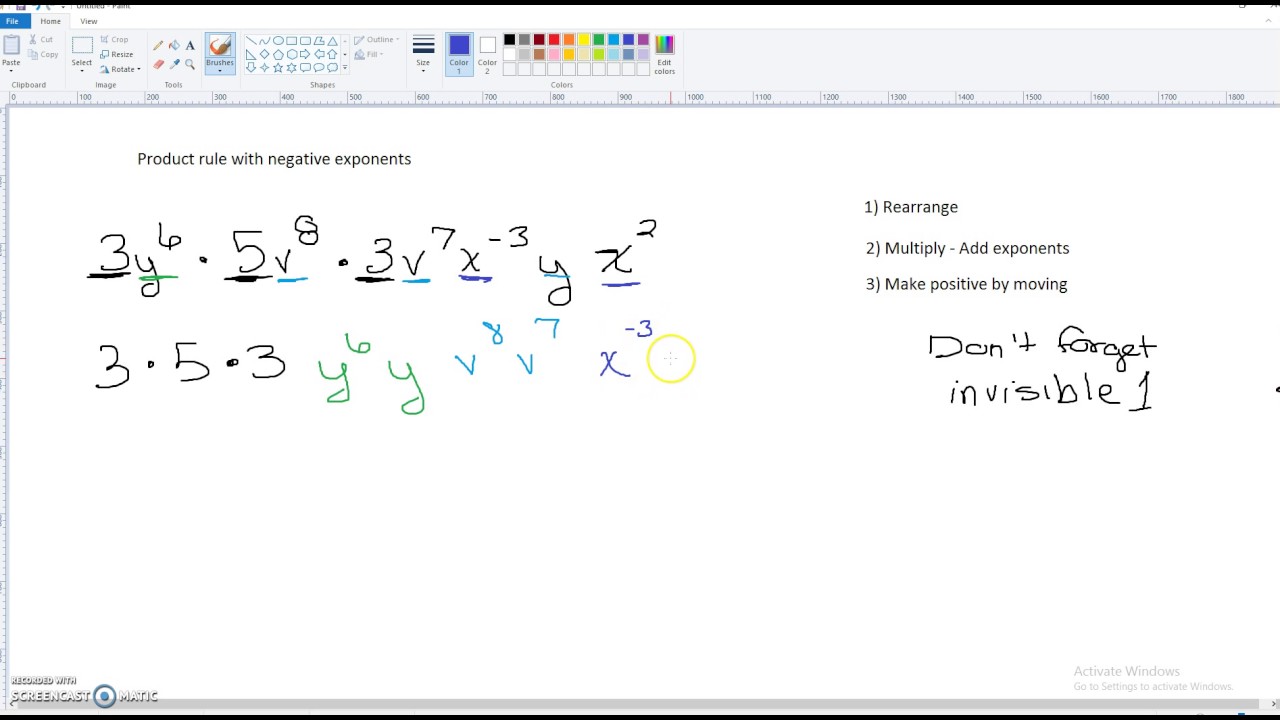This screenshot has height=720, width=1280.
Task: Pick the turquoise color swatch
Action: point(613,40)
